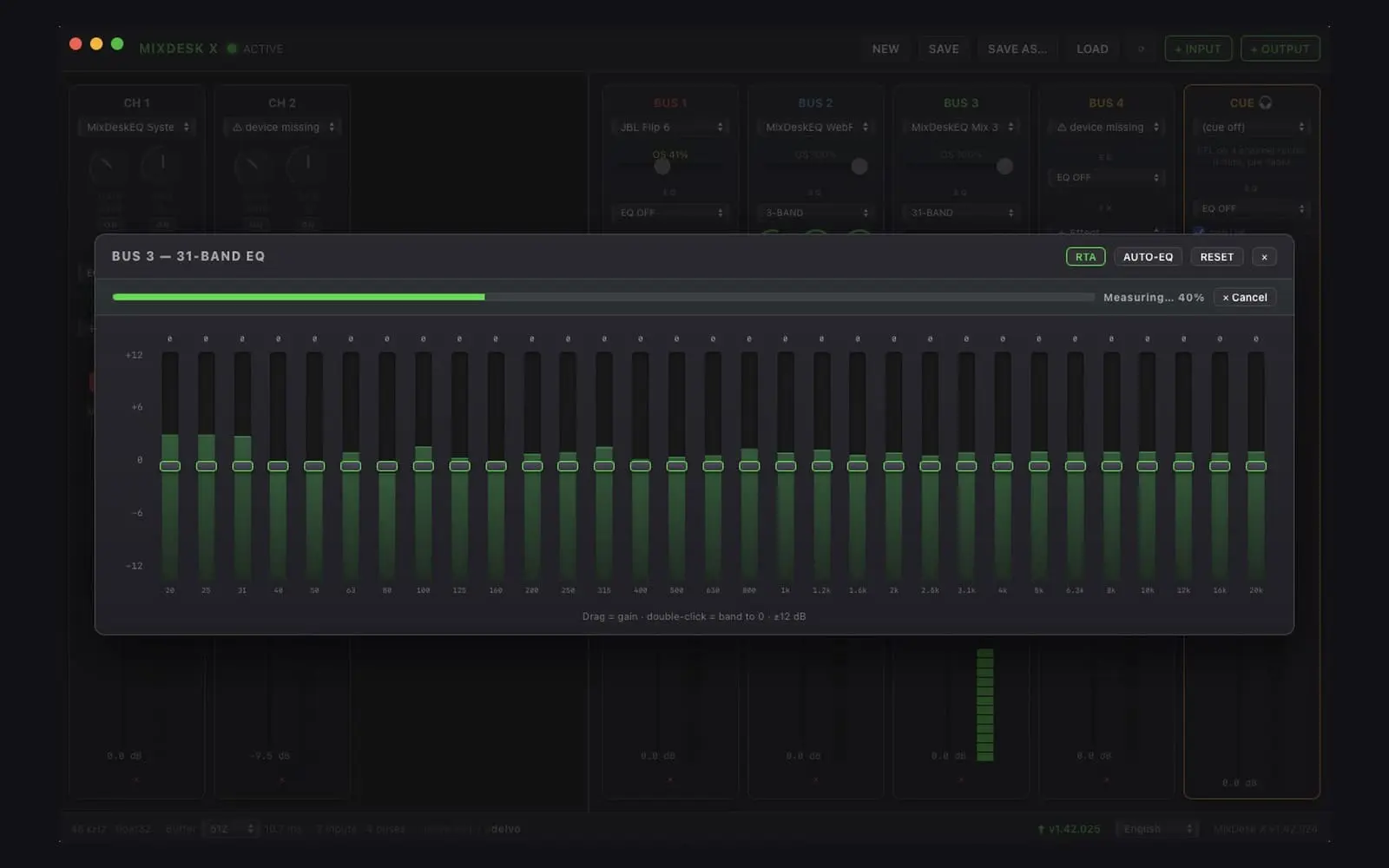
Task: Click the 4k band gain handle
Action: click(1003, 466)
